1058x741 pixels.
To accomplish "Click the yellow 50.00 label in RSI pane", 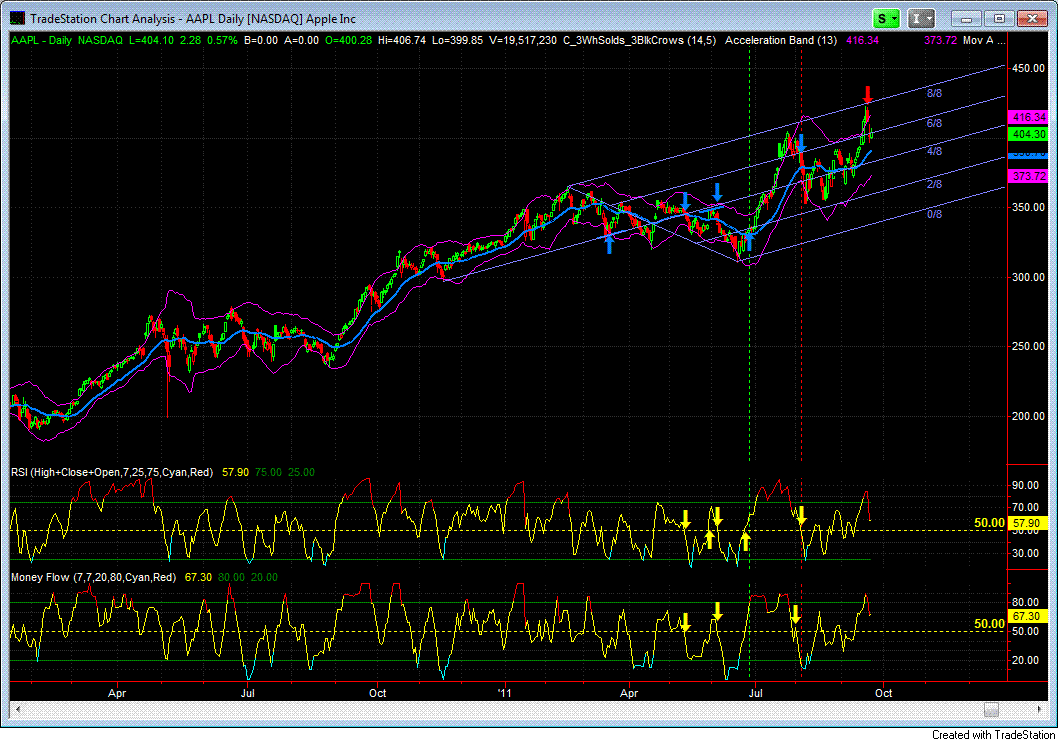I will click(x=989, y=523).
